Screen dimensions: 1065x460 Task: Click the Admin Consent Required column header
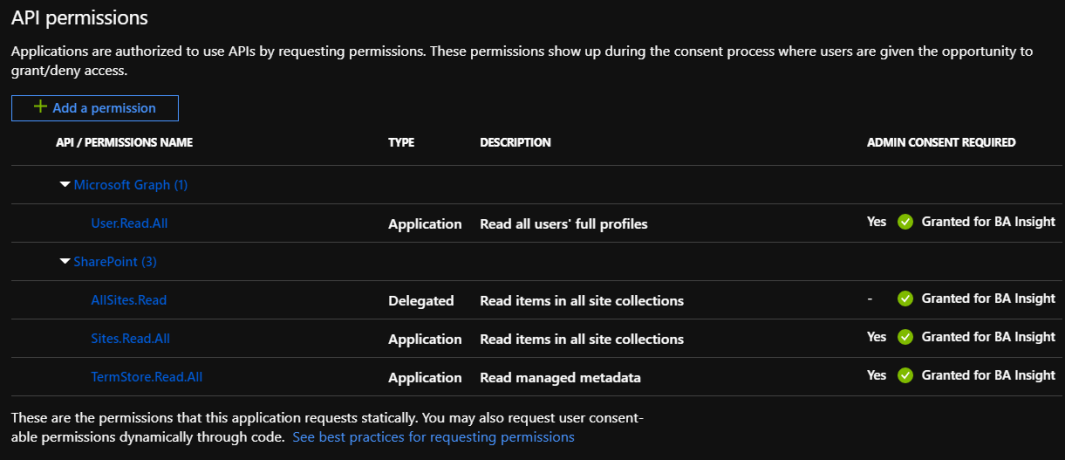[941, 143]
